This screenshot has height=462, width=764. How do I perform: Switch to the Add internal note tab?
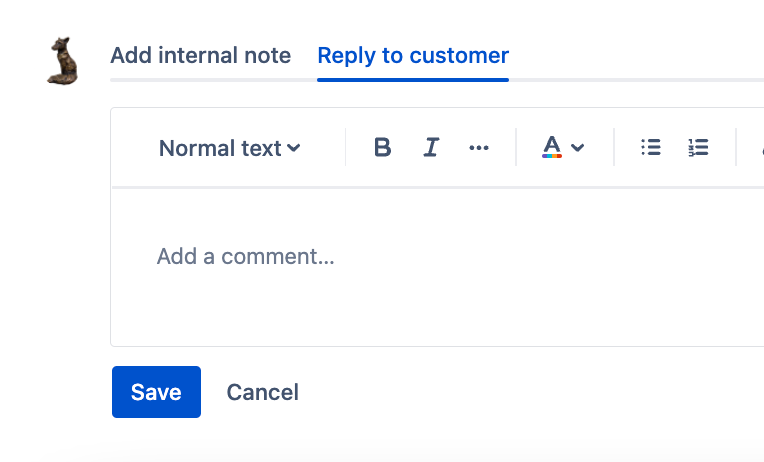(201, 56)
